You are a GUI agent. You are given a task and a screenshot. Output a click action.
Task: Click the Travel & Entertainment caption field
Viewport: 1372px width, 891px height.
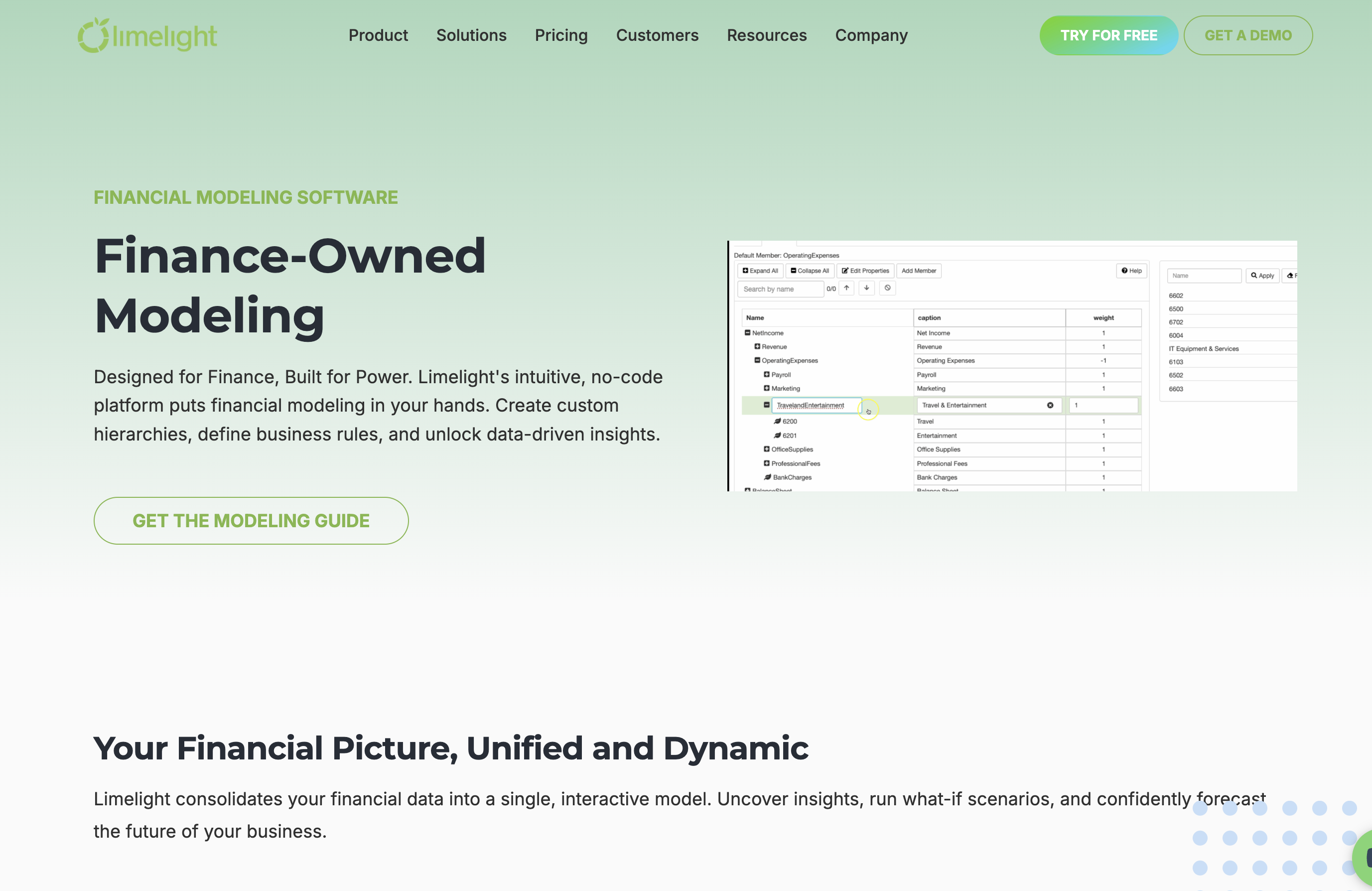click(988, 406)
